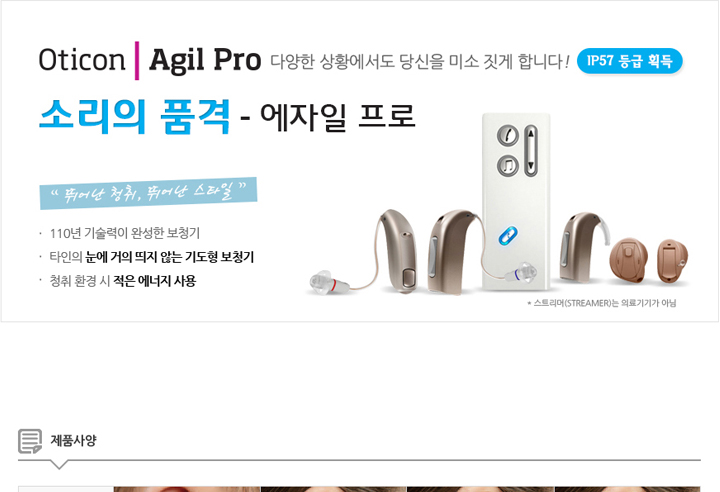Click the smallest in-canal hearing aid image

[x=672, y=260]
